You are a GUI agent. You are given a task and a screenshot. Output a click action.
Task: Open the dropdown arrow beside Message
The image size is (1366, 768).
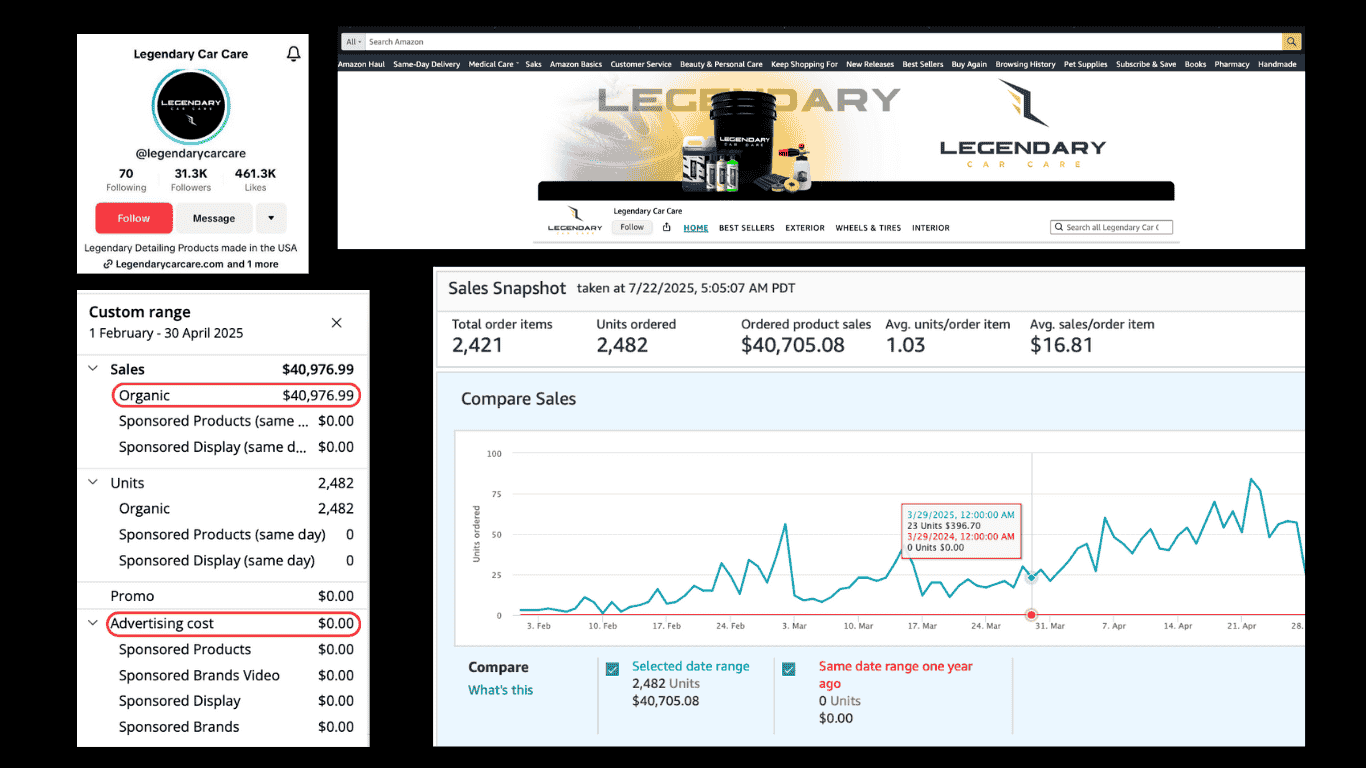(x=271, y=218)
